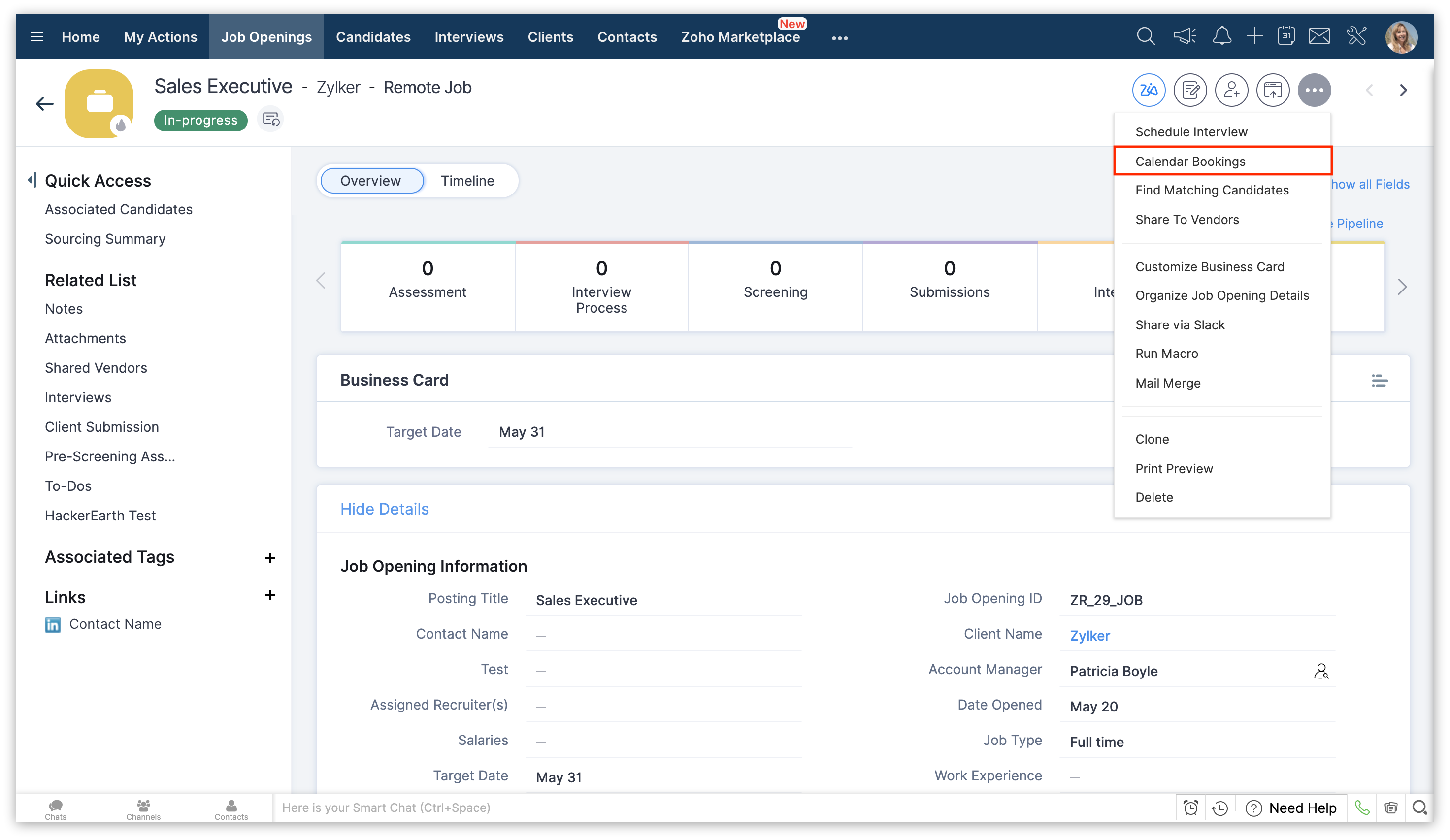Go to previous job opening record

(1369, 90)
